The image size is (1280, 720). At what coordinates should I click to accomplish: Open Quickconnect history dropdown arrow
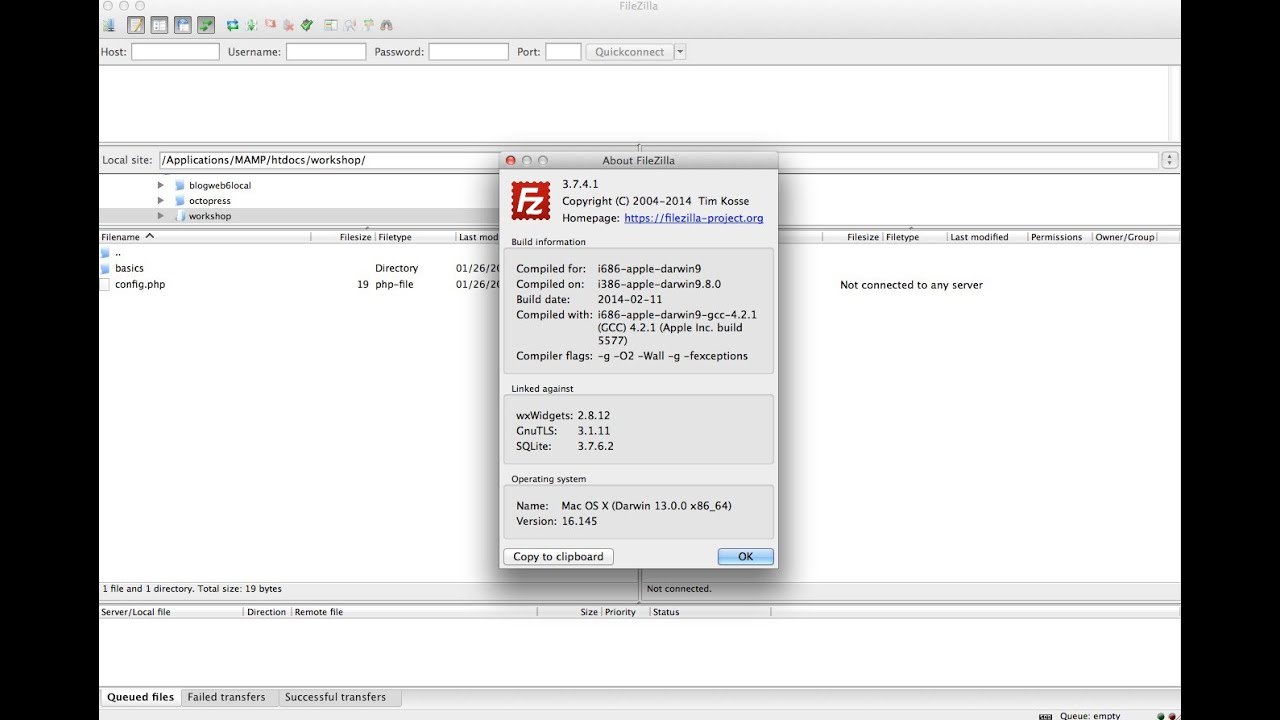tap(680, 52)
